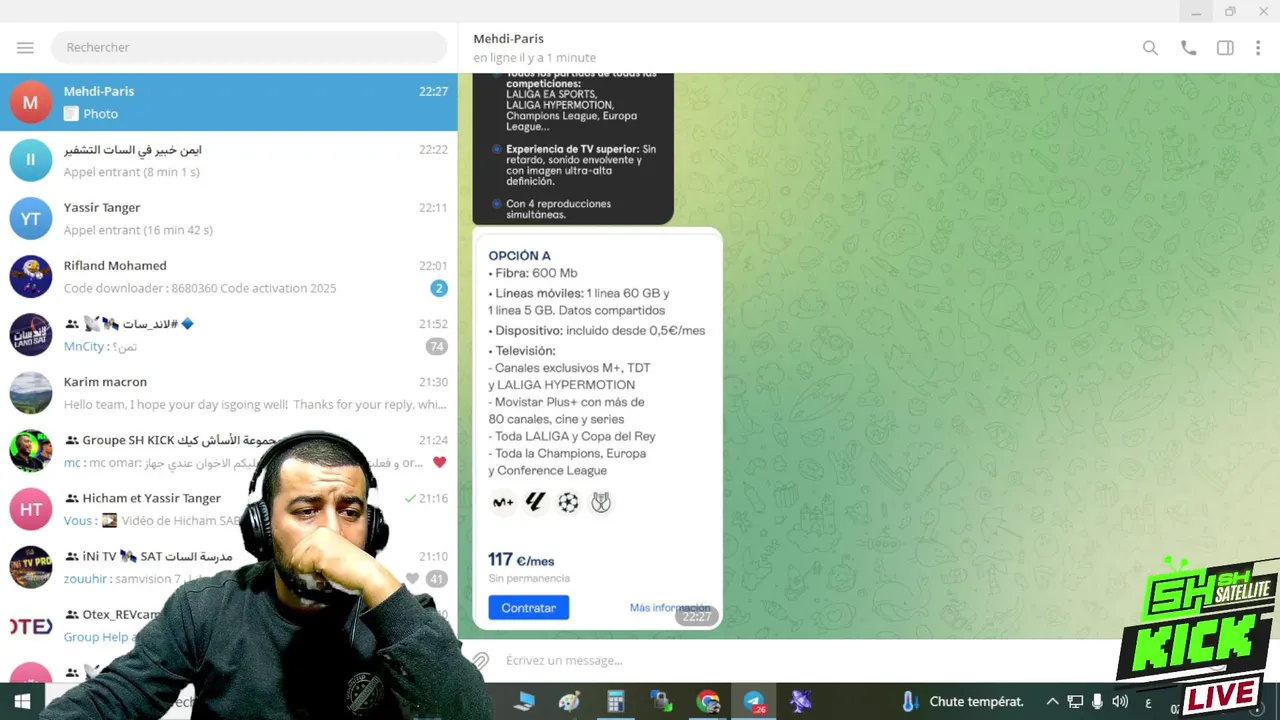Image resolution: width=1280 pixels, height=720 pixels.
Task: Open the Hicham et Yassir Tanger group
Action: 229,508
